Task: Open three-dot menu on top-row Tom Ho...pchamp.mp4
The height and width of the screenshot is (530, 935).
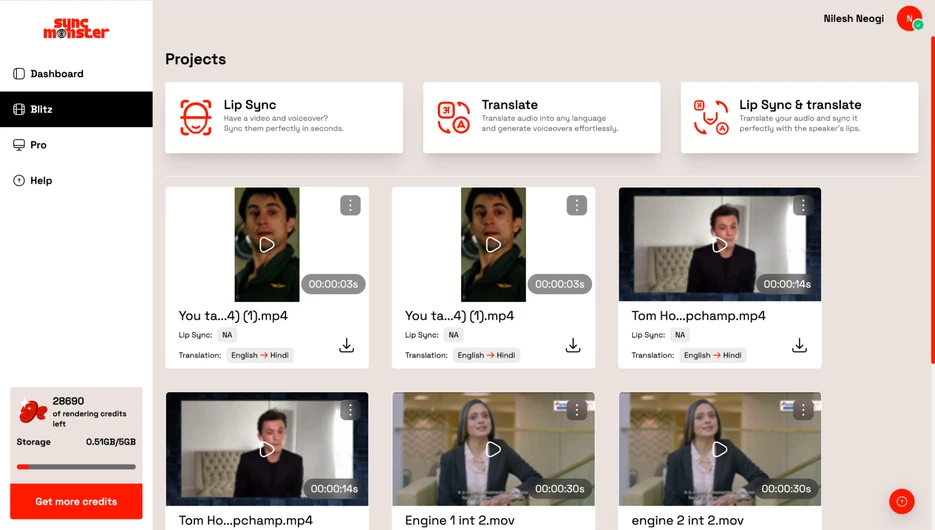Action: tap(802, 205)
